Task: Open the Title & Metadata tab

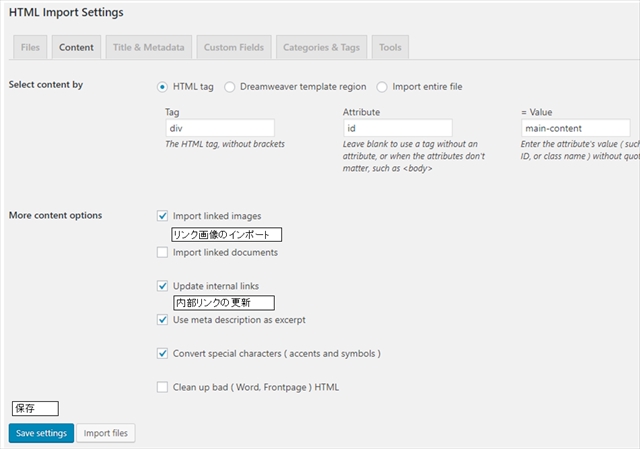Action: [x=149, y=47]
